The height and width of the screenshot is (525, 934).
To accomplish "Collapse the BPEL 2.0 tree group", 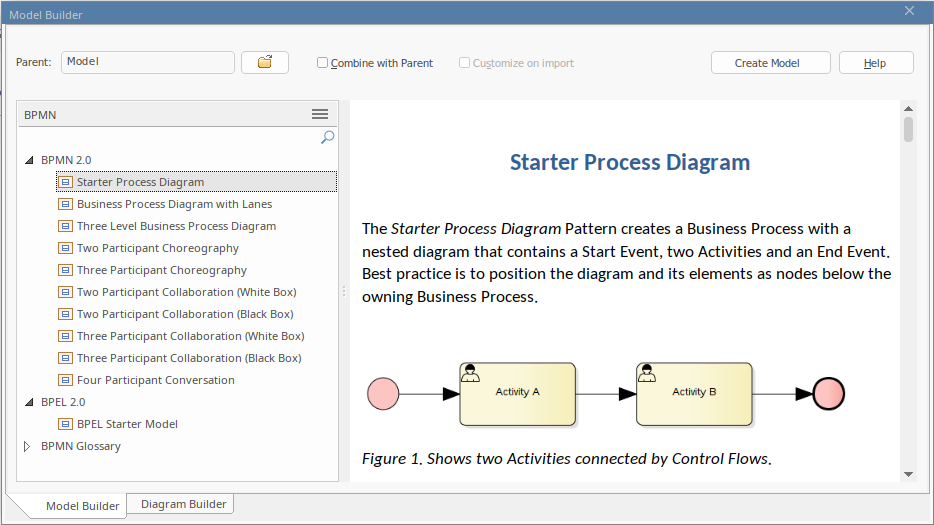I will click(28, 402).
